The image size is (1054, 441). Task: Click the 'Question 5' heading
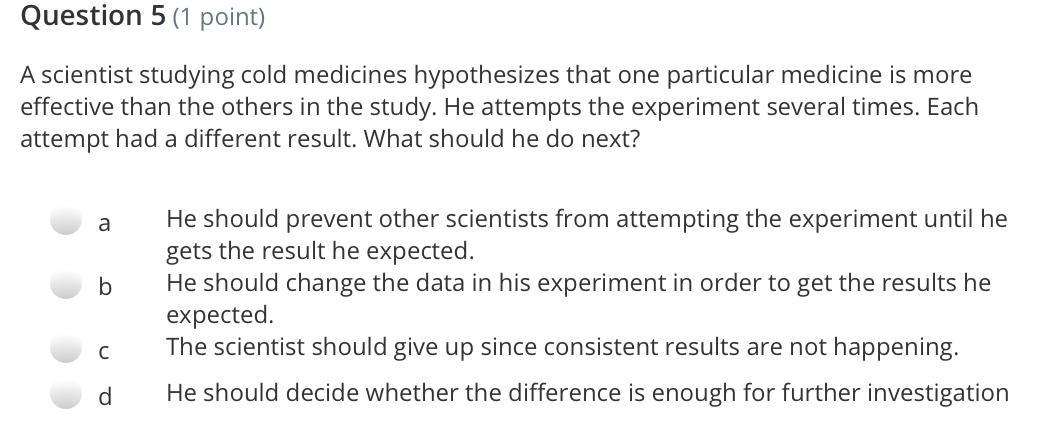pyautogui.click(x=93, y=16)
